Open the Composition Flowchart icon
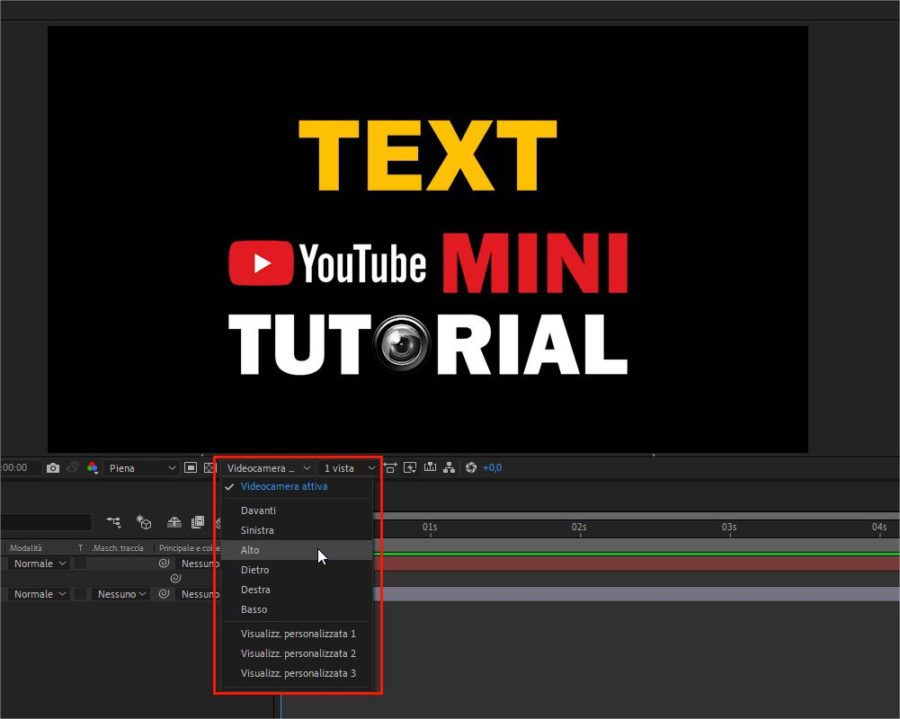900x719 pixels. [x=449, y=467]
